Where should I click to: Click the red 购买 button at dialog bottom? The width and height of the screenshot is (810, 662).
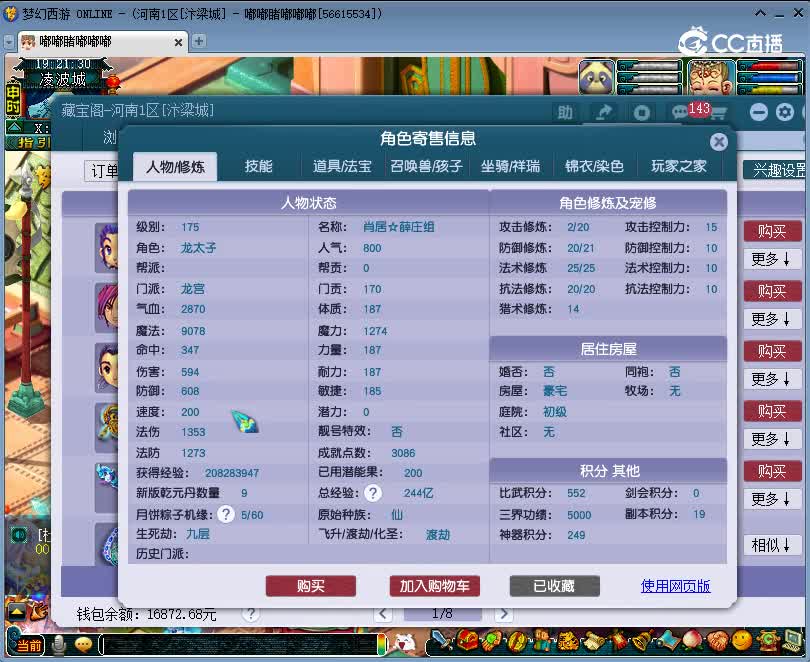click(x=311, y=586)
